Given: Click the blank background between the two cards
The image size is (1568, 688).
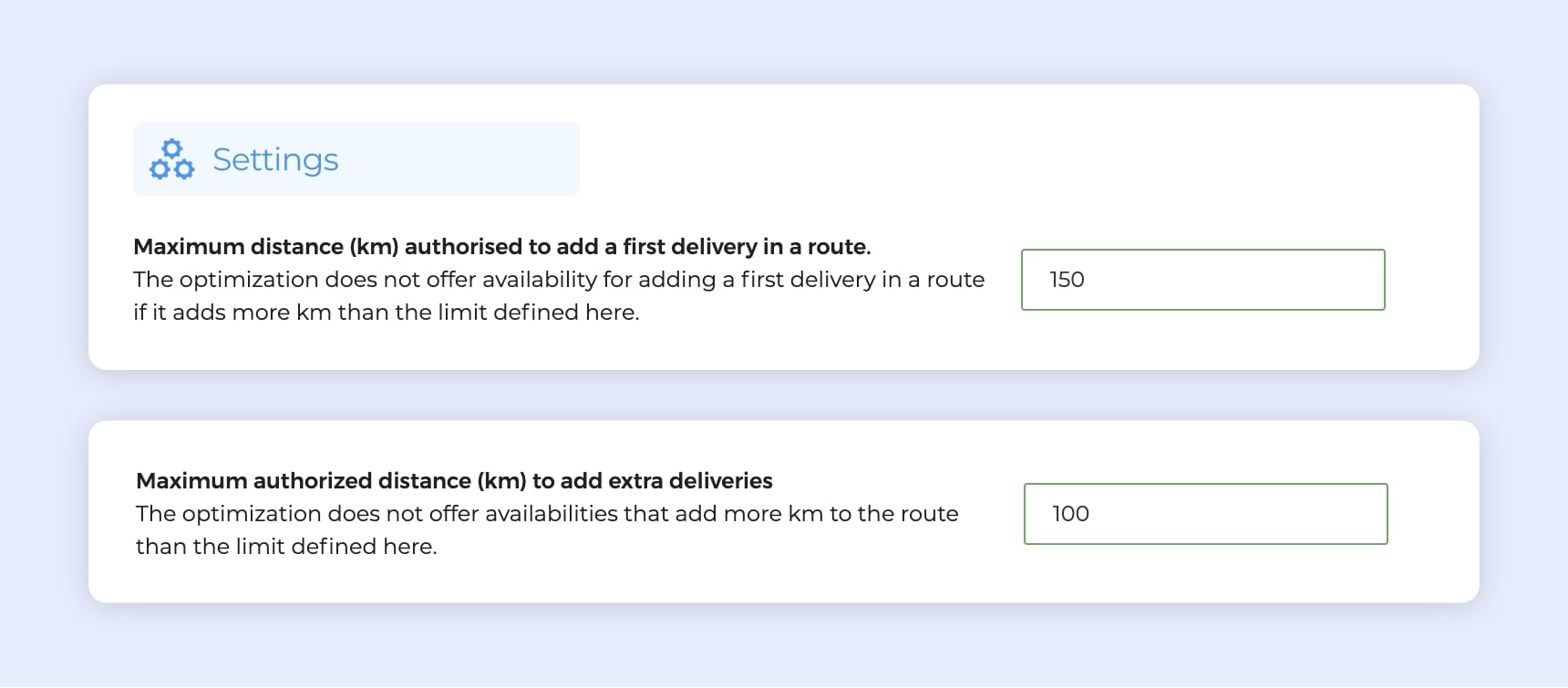Looking at the screenshot, I should [x=784, y=395].
